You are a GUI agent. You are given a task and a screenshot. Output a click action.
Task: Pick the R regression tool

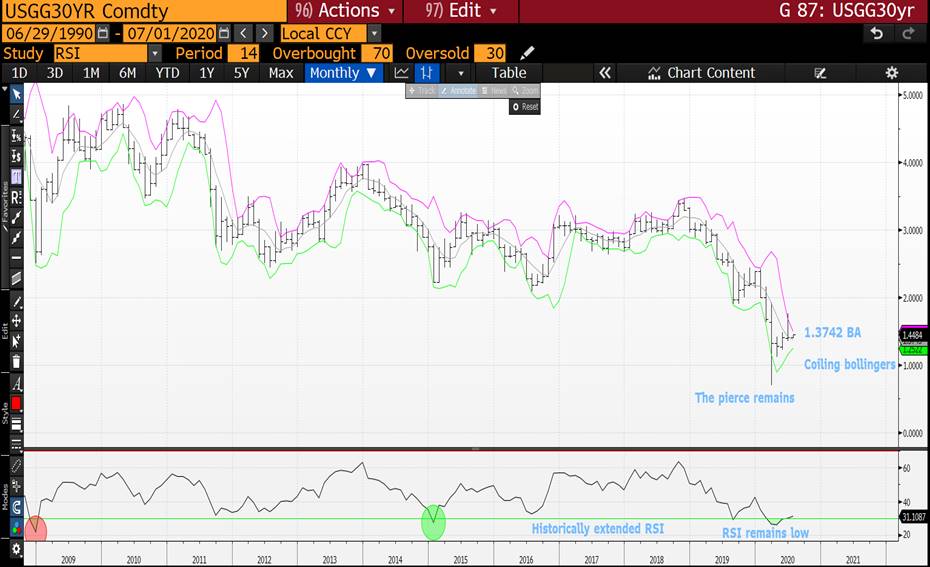tap(17, 198)
